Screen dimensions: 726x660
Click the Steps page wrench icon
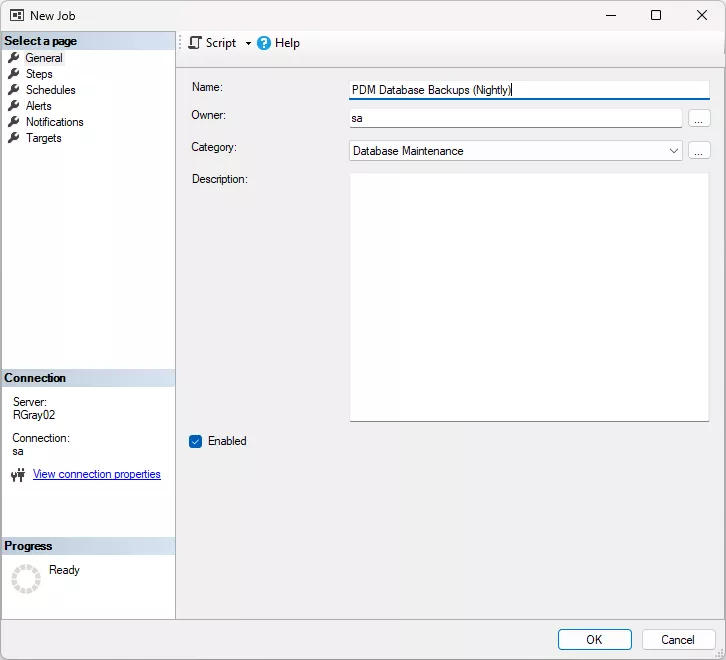(14, 74)
